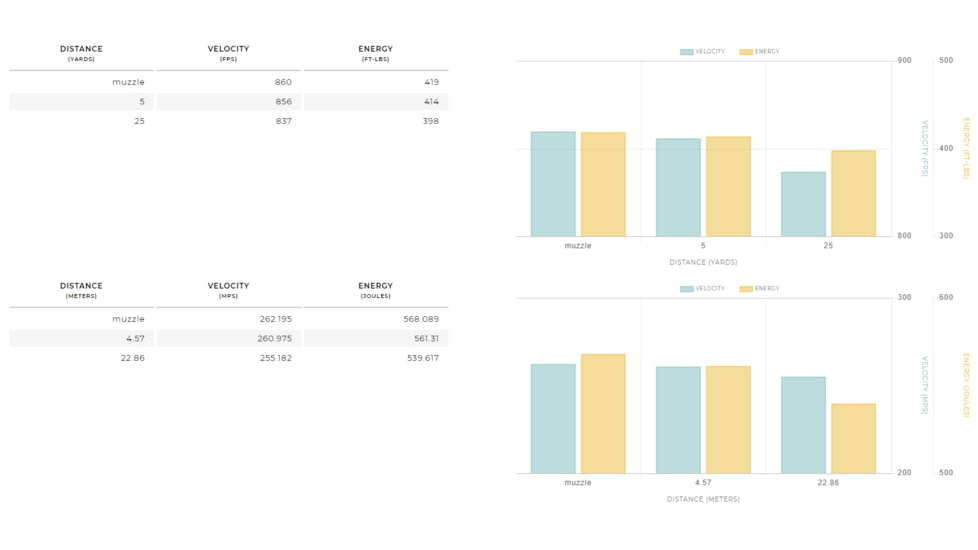
Task: Click the Energy (FT-LBS) column header
Action: [x=375, y=53]
